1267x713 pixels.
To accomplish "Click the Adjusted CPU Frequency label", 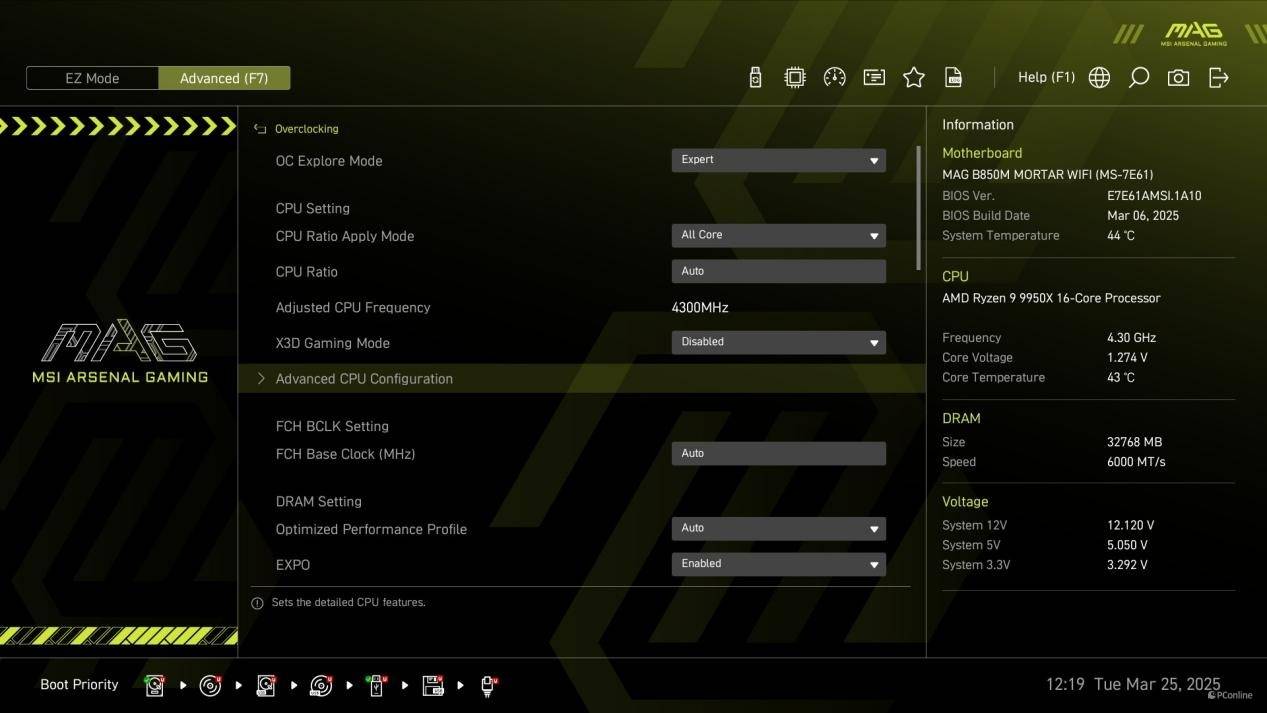I will pyautogui.click(x=353, y=307).
